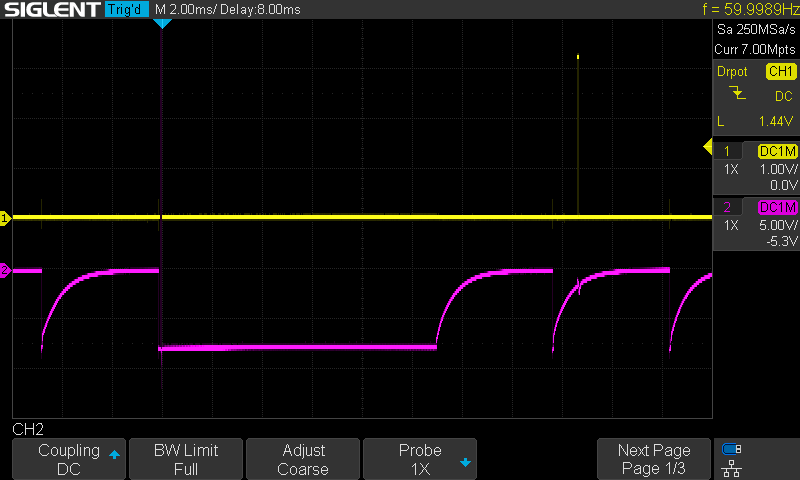The width and height of the screenshot is (800, 480).
Task: Click the yellow channel 1 ground marker
Action: click(5, 218)
